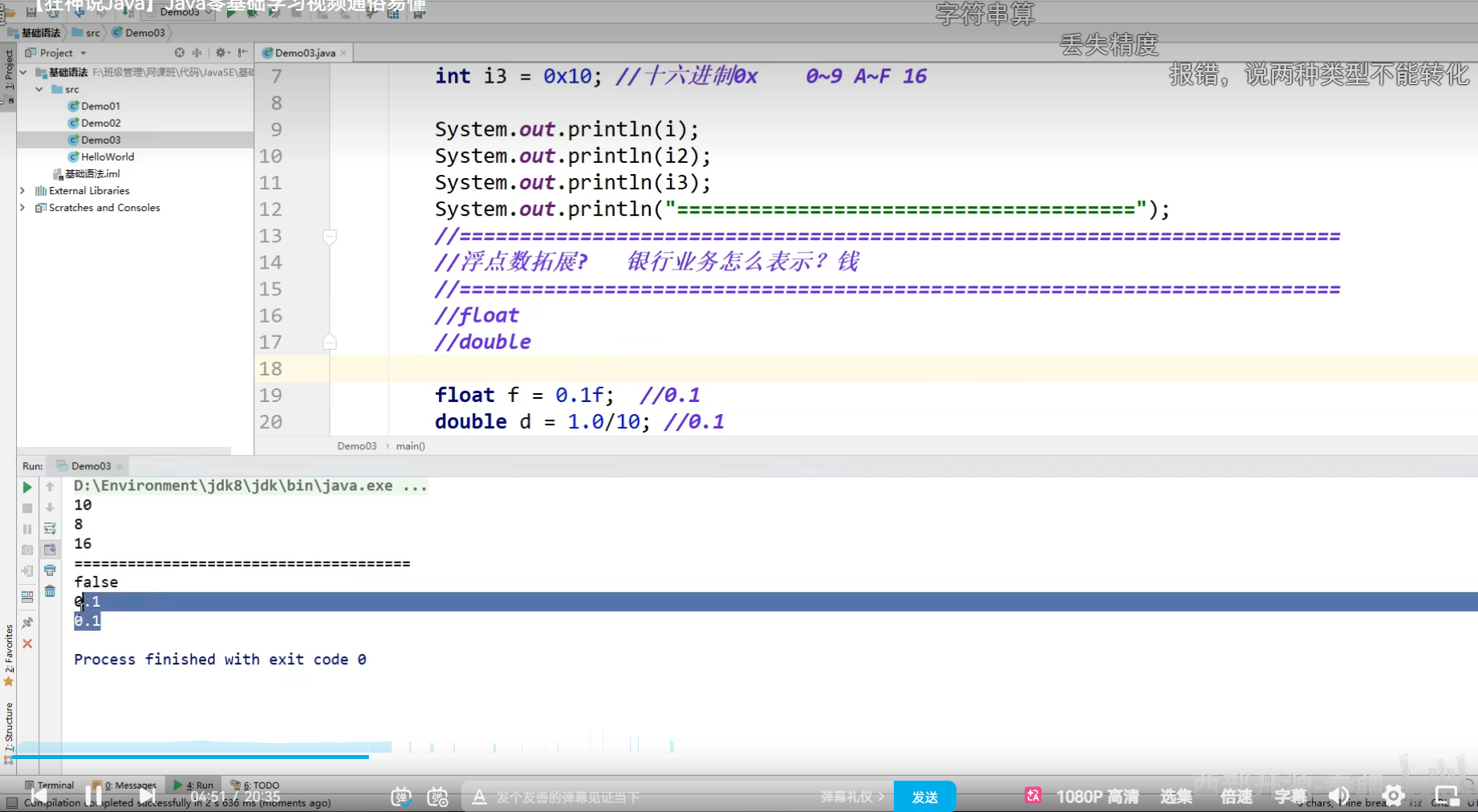Click the 发送 send button
Screen dimensions: 1478x812
(x=924, y=797)
